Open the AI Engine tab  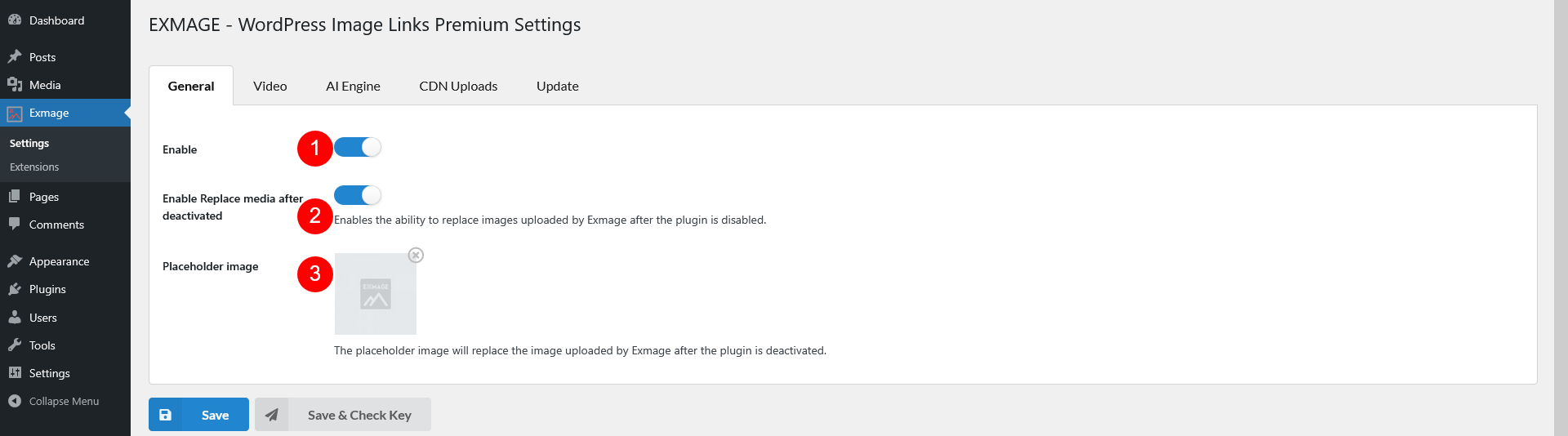pyautogui.click(x=353, y=86)
